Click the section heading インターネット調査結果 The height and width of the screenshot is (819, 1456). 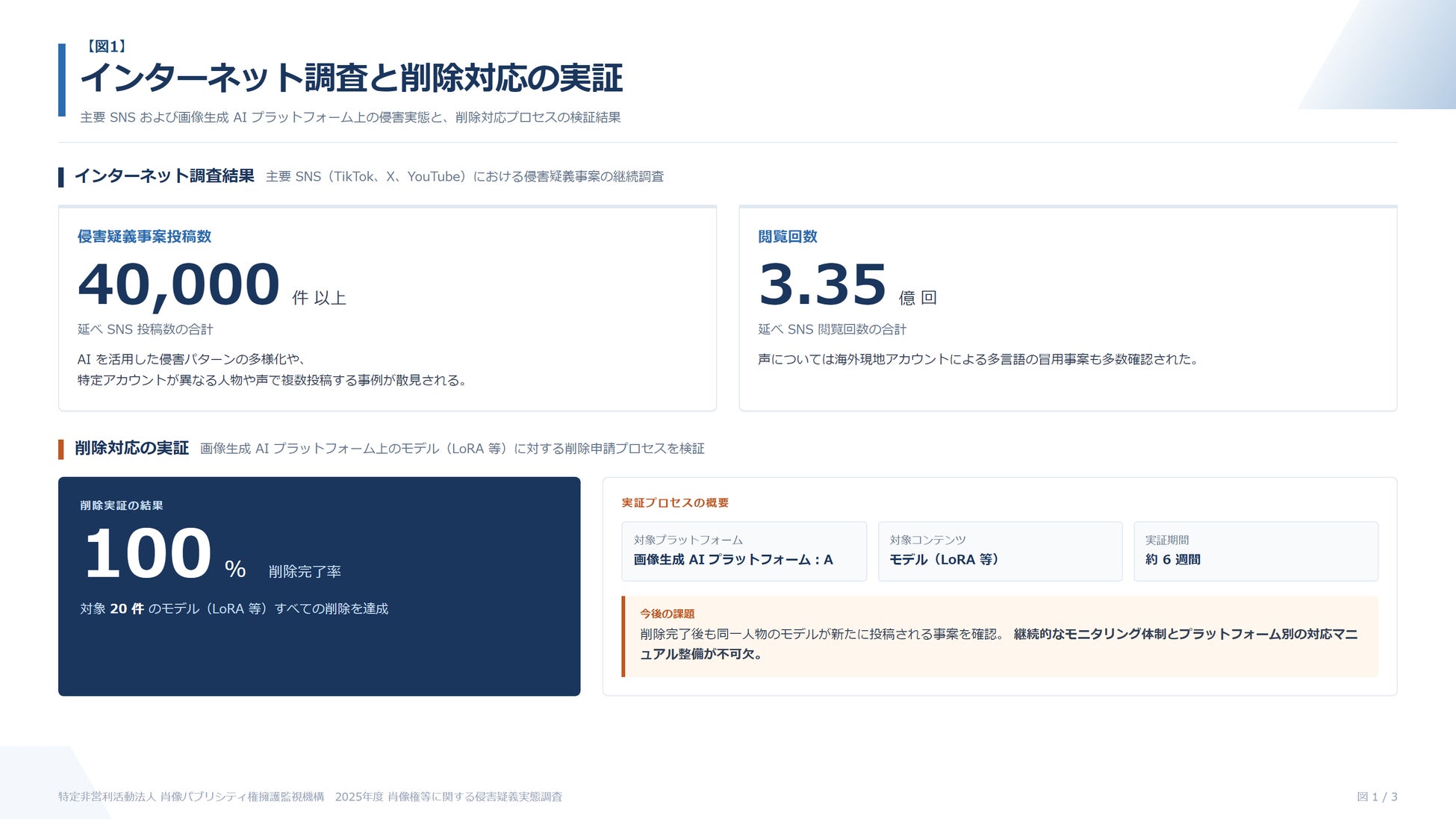pyautogui.click(x=164, y=176)
